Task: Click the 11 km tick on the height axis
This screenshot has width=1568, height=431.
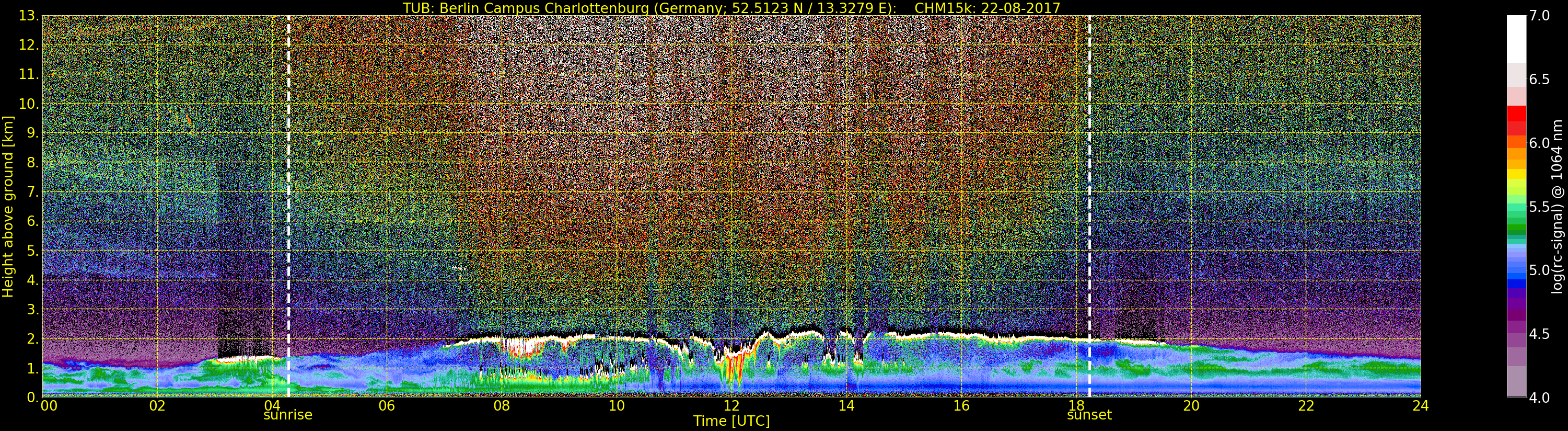Action: (28, 74)
